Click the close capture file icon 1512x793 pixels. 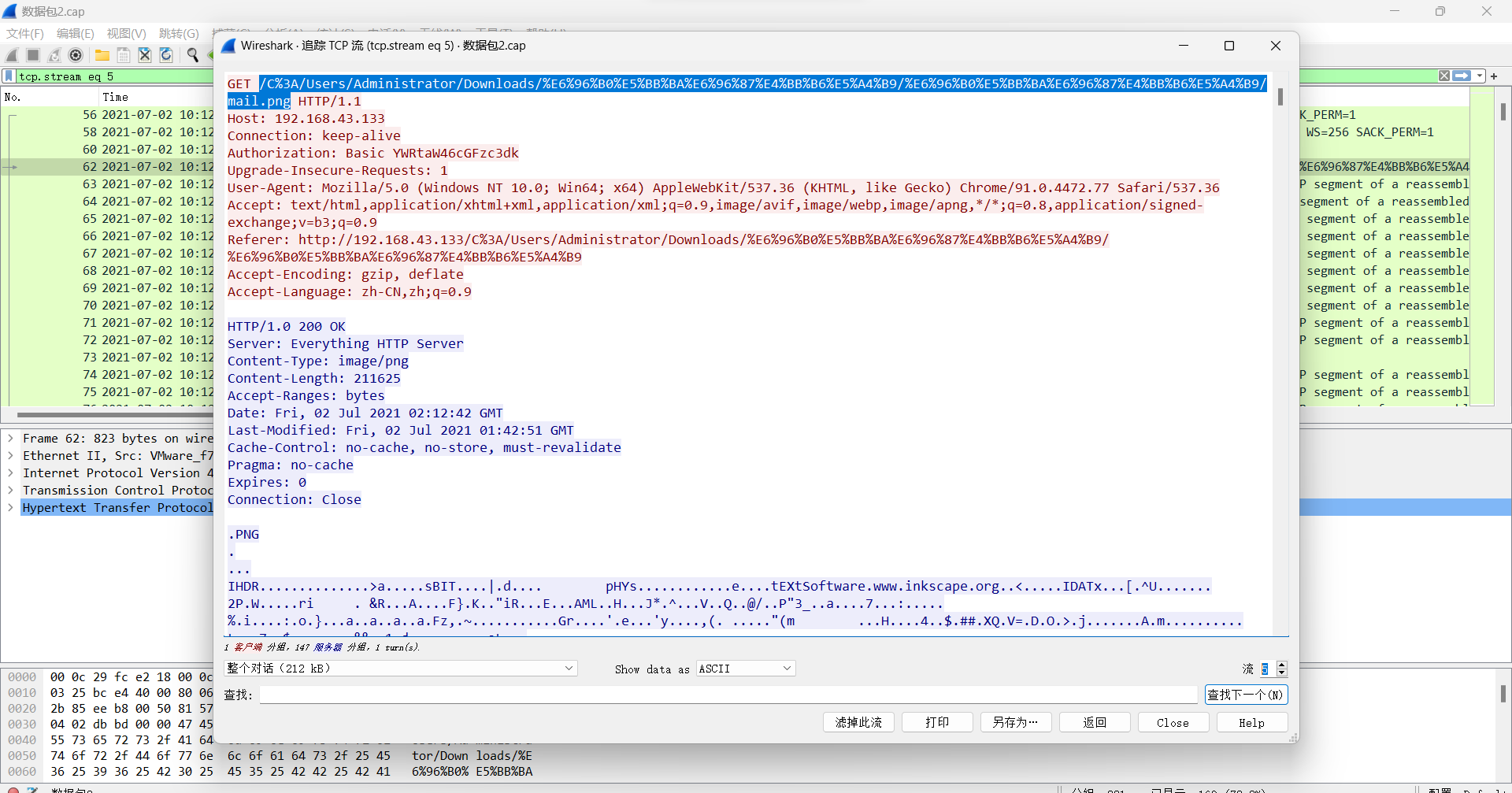pyautogui.click(x=145, y=55)
